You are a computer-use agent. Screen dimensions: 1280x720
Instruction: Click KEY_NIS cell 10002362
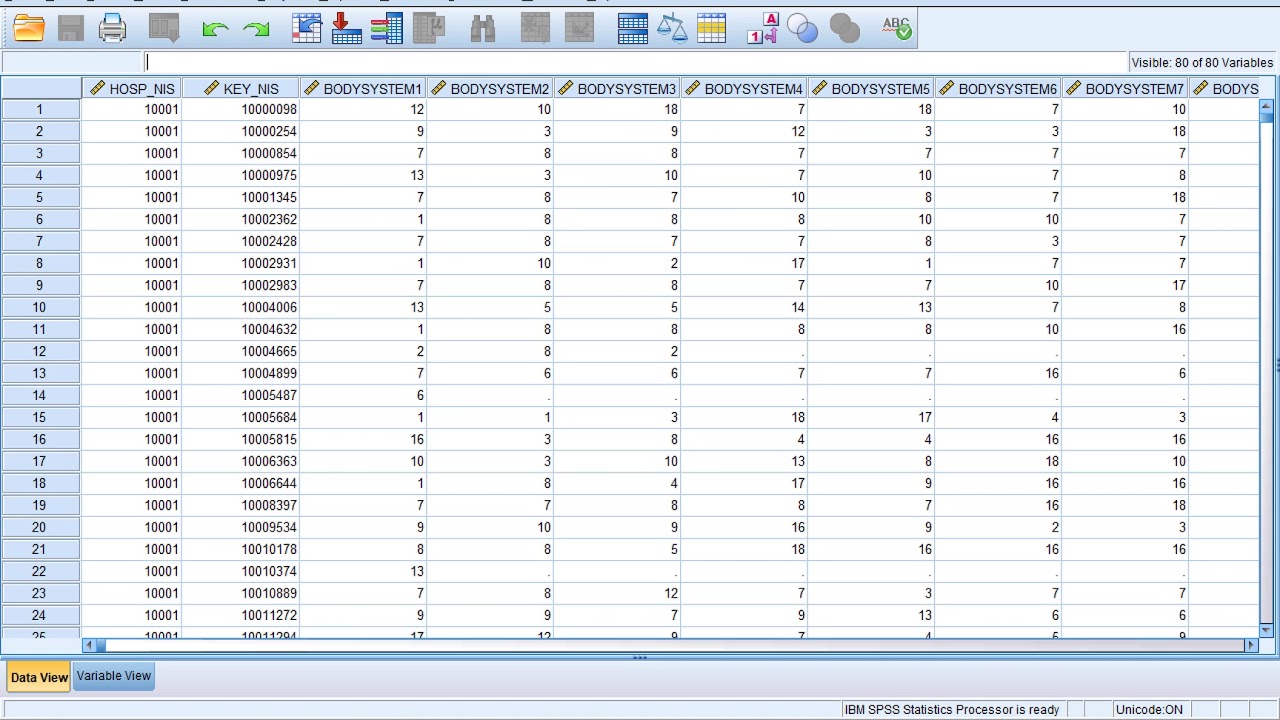tap(241, 219)
